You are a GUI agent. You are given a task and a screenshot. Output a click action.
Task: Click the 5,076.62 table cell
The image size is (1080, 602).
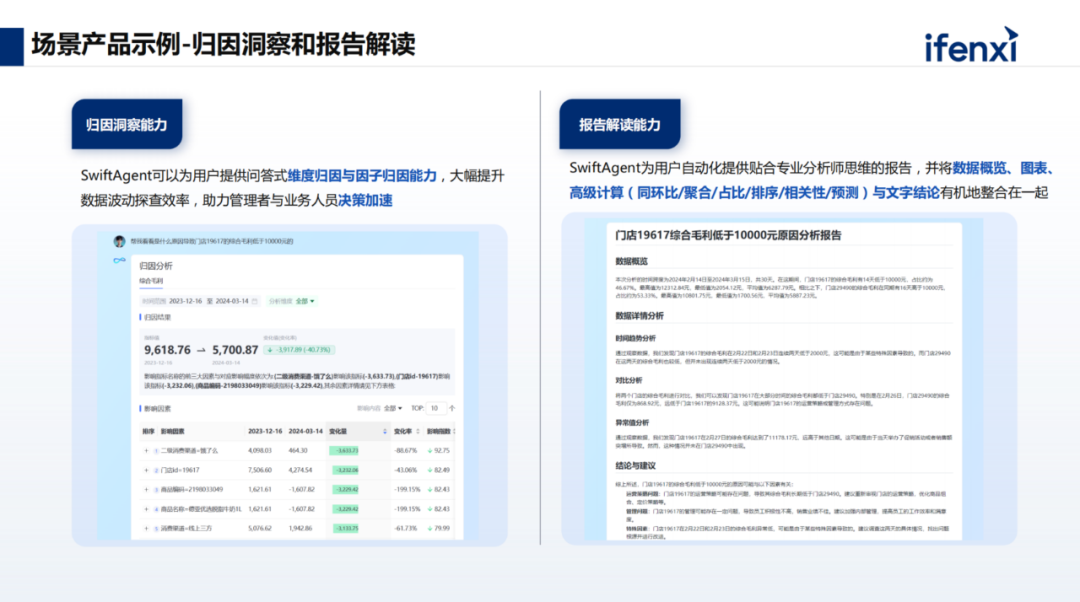(260, 528)
